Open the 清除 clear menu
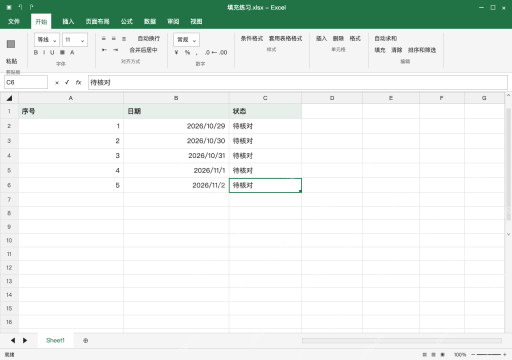Screen dimensions: 512x360 397,50
